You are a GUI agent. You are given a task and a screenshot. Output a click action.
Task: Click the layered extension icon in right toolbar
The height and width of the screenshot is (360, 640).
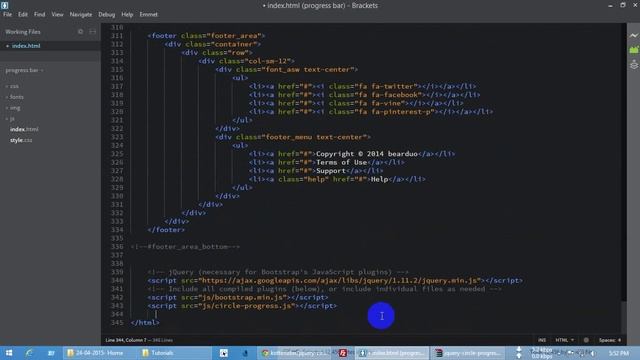633,64
